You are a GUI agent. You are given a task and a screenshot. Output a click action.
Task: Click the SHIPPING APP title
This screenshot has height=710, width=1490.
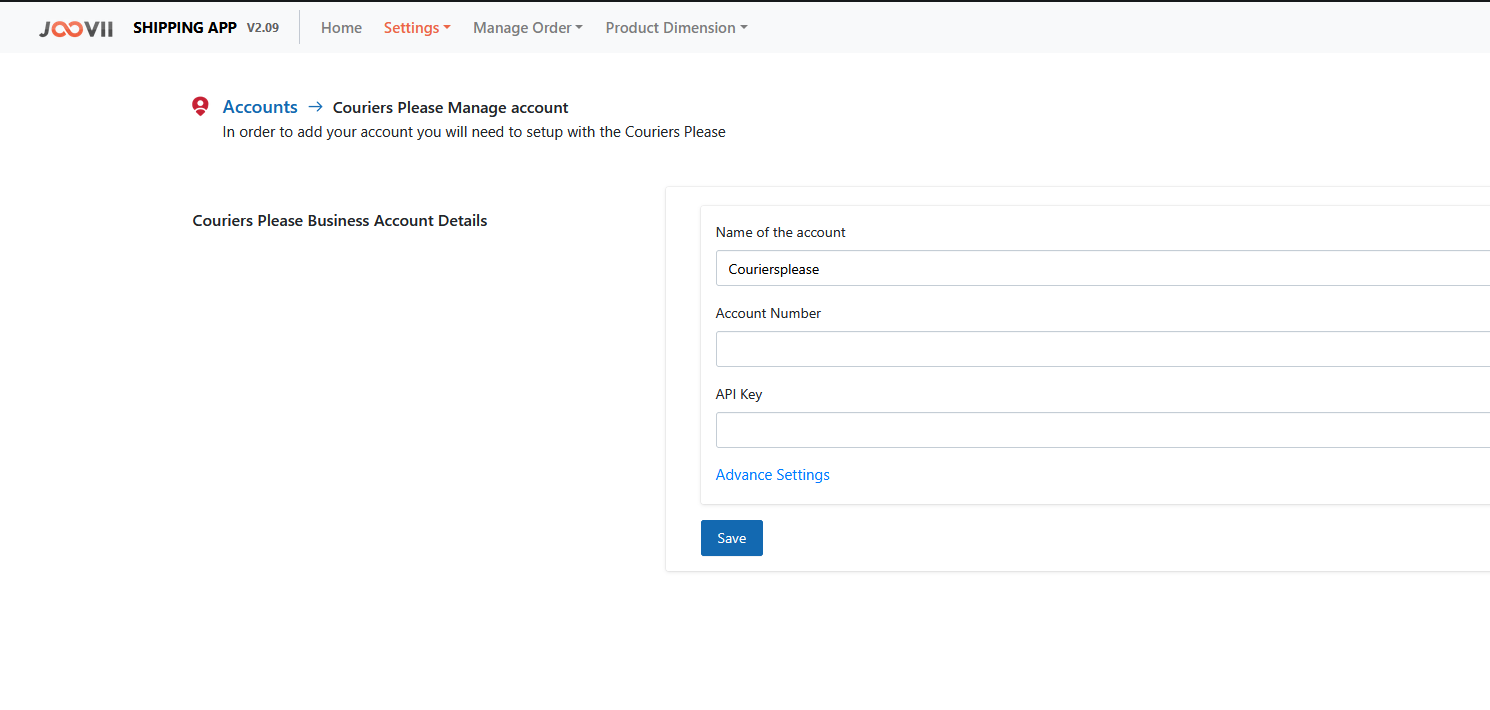185,28
